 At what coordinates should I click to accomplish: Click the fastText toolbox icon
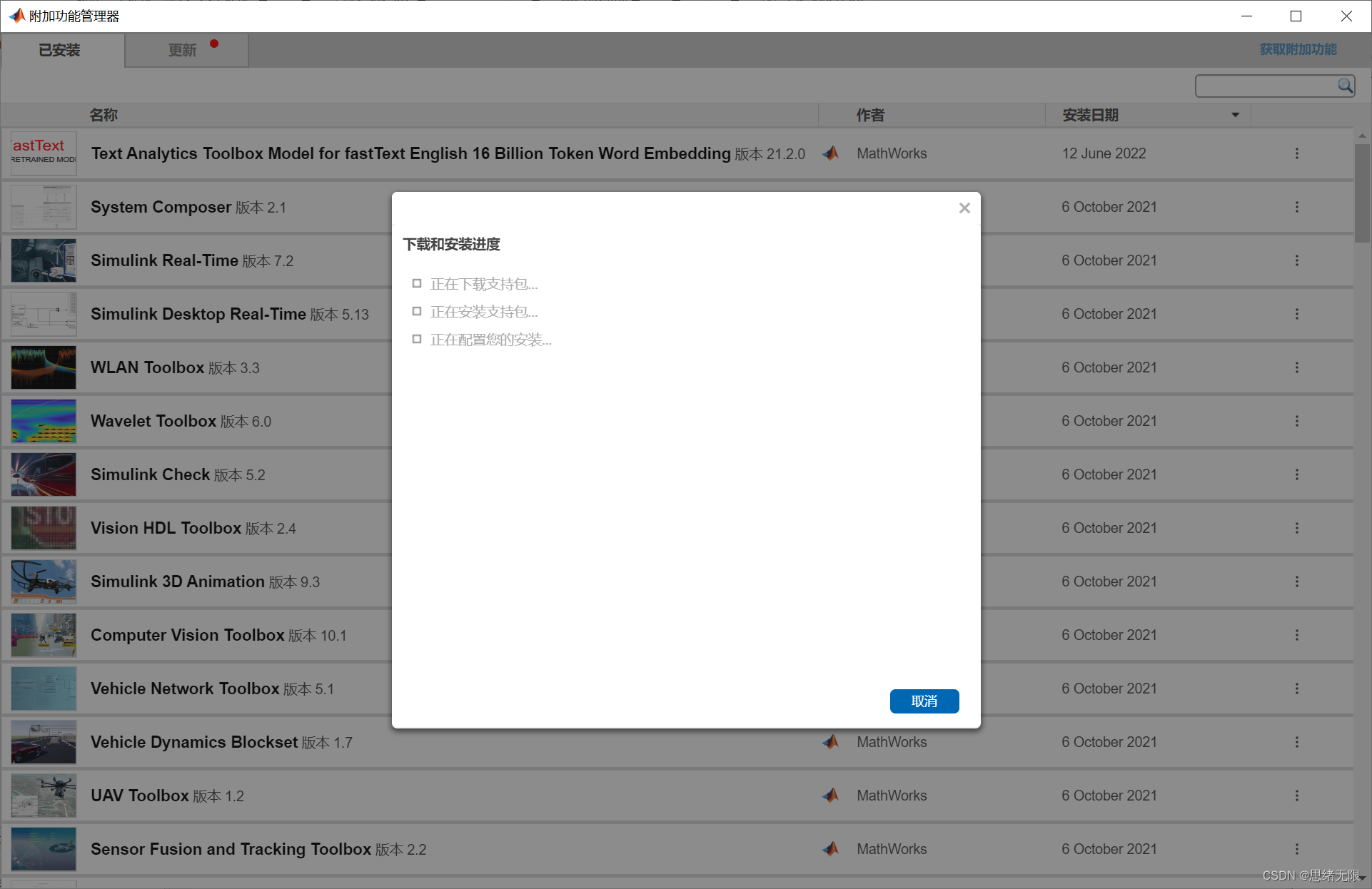point(44,153)
